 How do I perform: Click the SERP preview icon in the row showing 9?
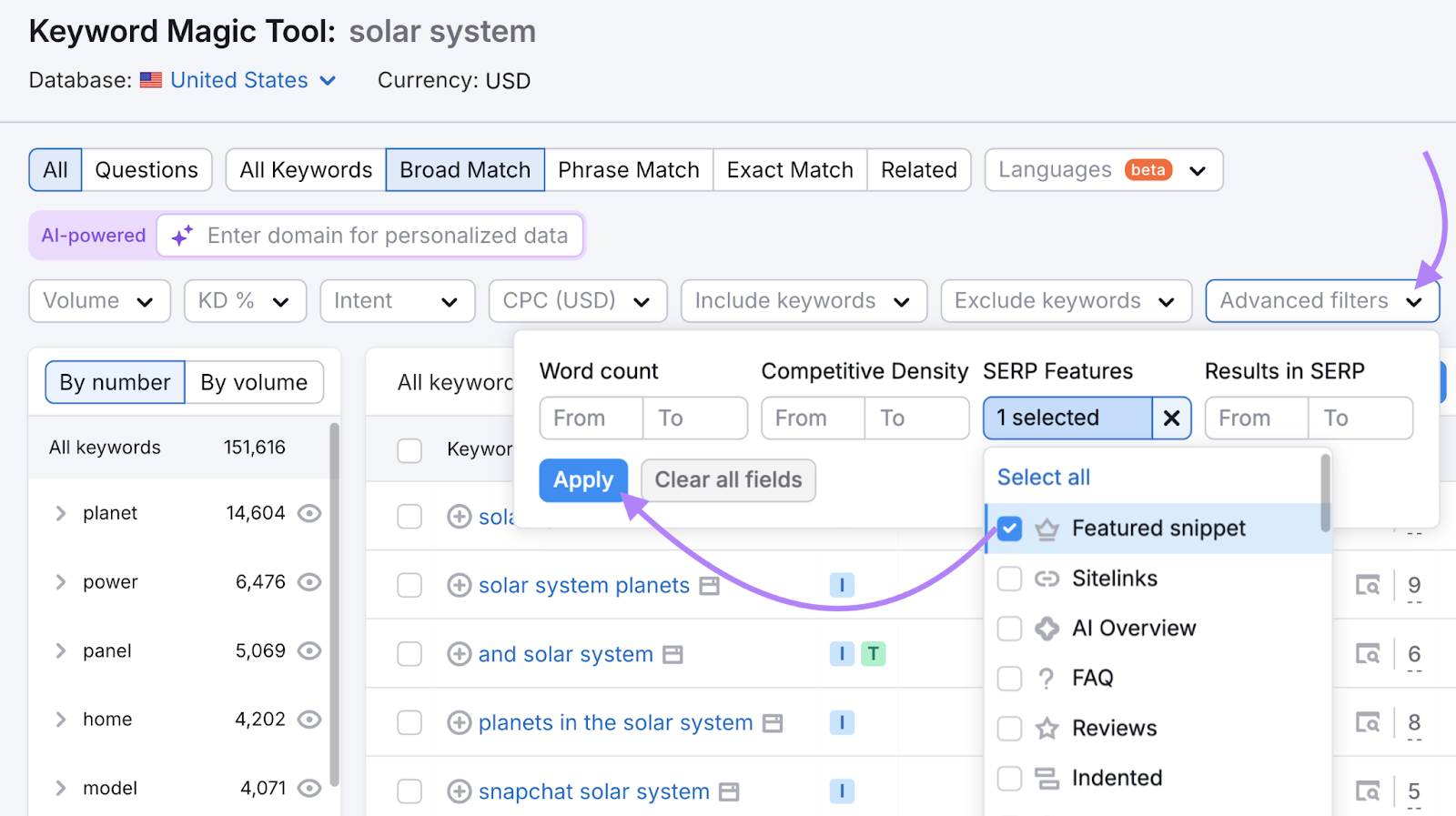[1367, 585]
